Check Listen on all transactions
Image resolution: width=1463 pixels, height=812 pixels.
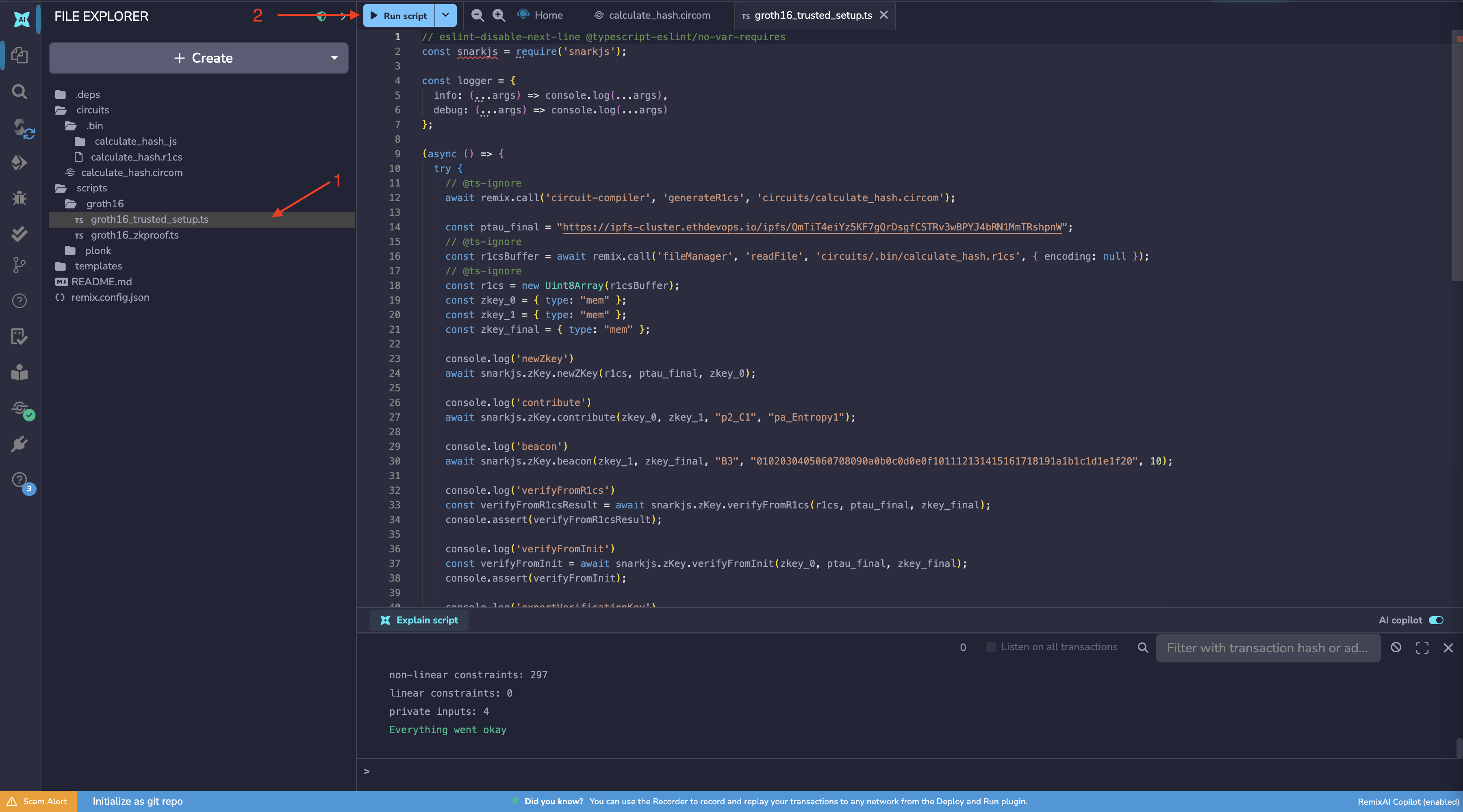point(991,647)
